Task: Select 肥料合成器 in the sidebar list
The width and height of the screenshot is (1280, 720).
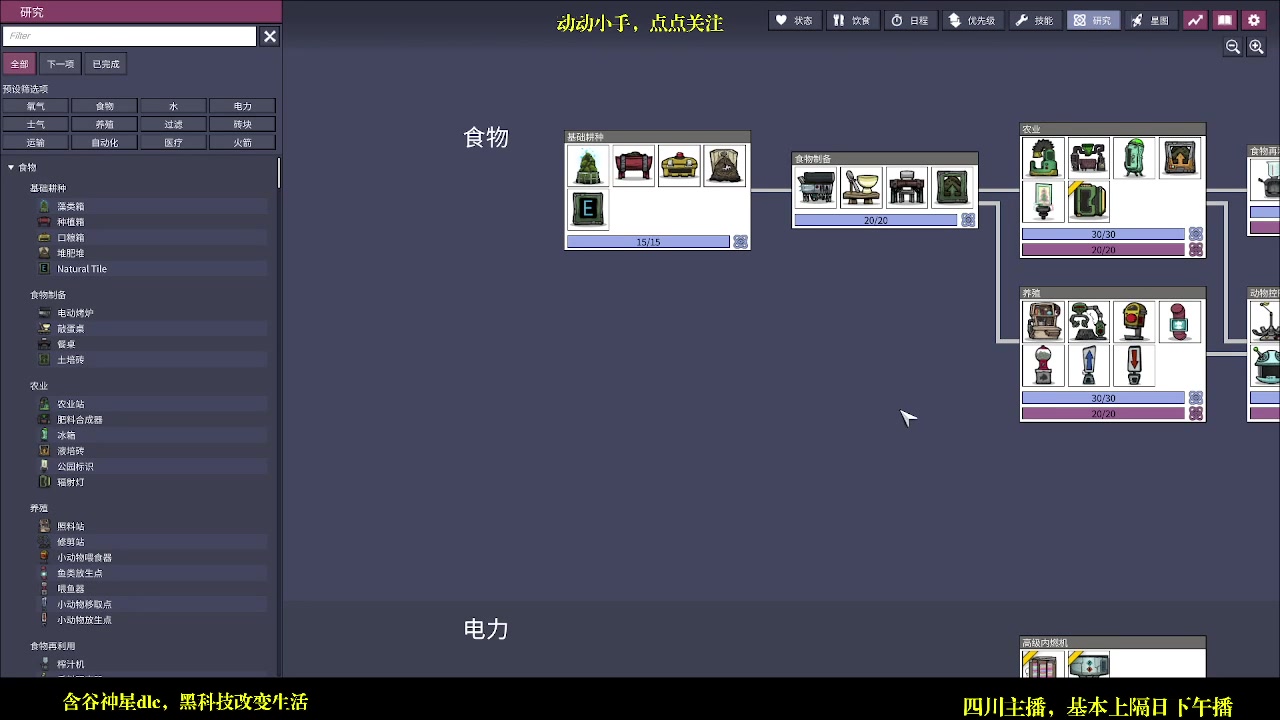Action: pos(152,420)
